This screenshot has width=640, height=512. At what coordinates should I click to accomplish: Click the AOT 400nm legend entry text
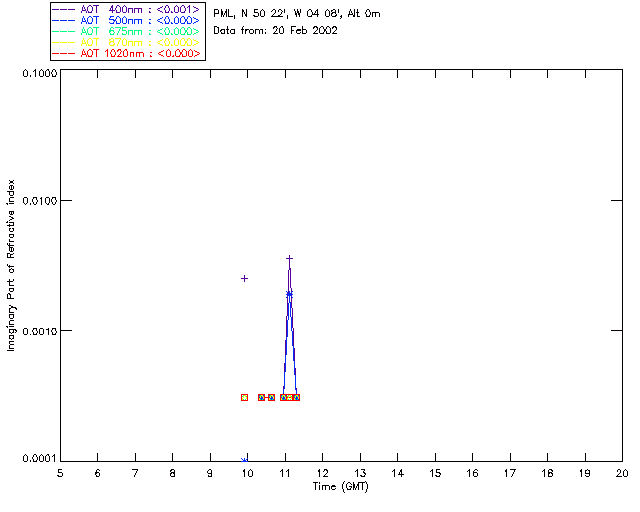pyautogui.click(x=140, y=9)
